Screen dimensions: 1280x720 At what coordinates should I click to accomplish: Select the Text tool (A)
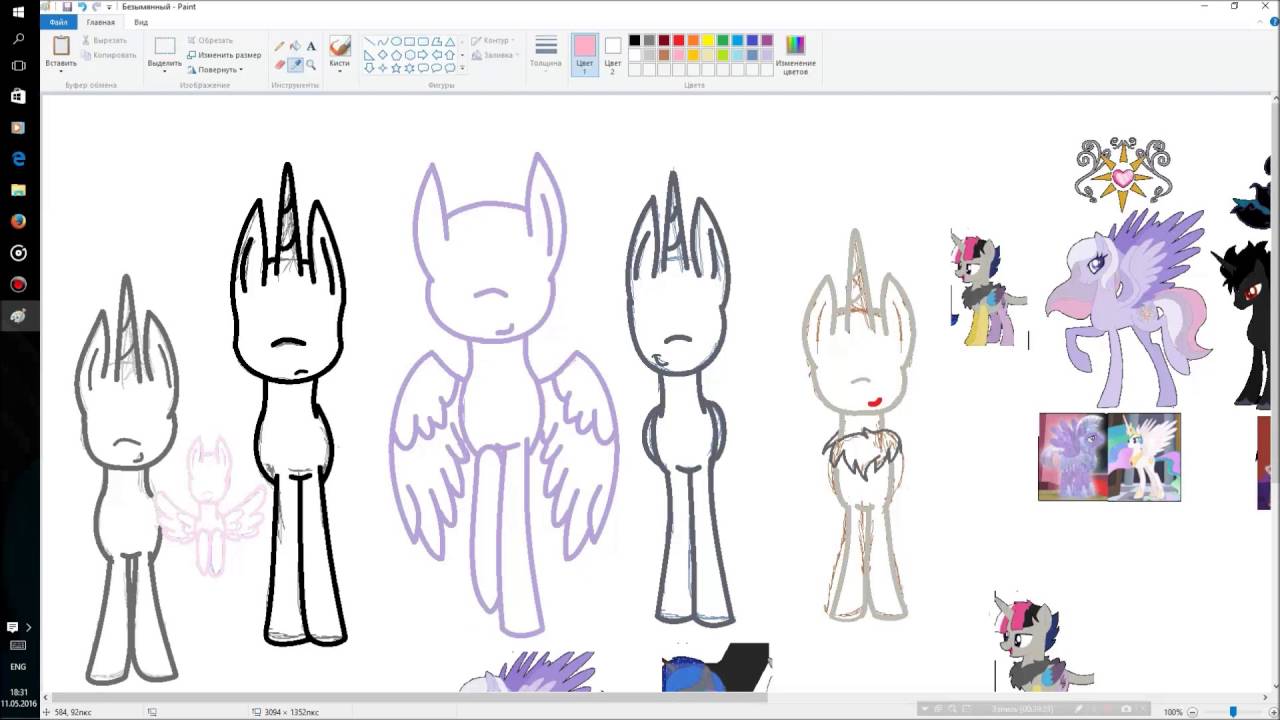pos(311,46)
